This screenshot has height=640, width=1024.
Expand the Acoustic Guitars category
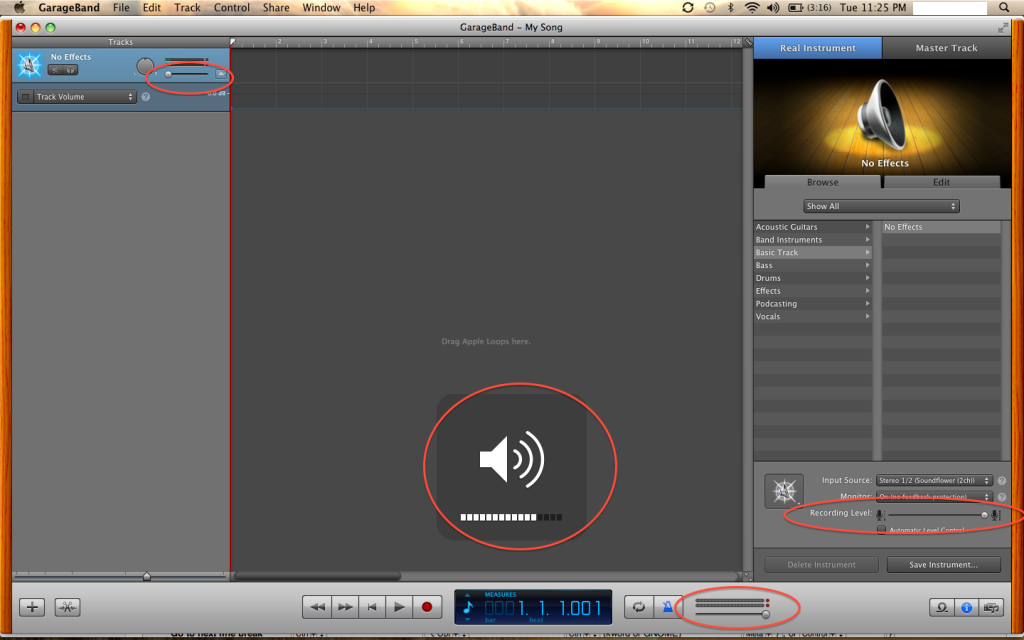(x=813, y=227)
